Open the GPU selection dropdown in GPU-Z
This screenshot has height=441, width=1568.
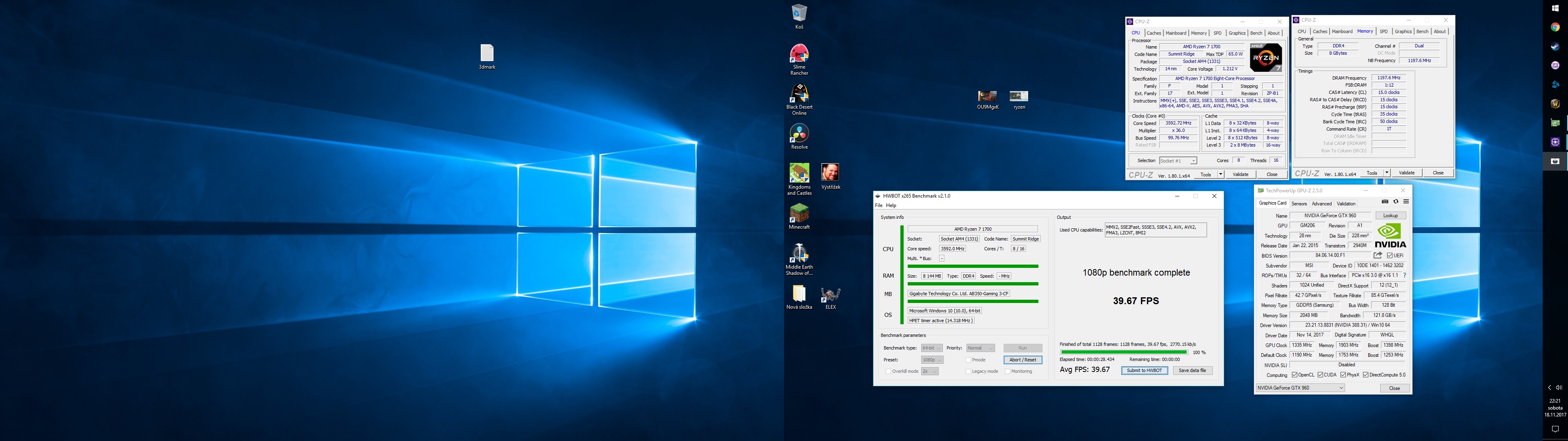coord(1300,388)
